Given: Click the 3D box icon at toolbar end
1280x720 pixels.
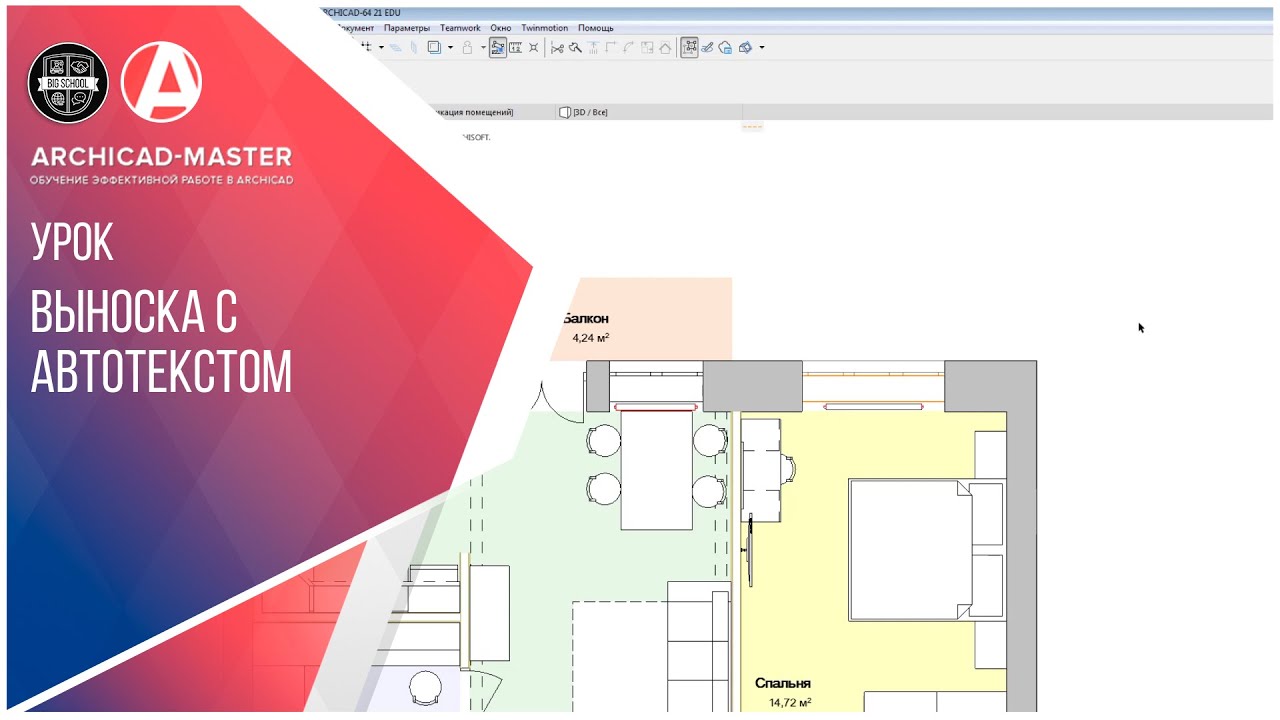Looking at the screenshot, I should pos(745,47).
